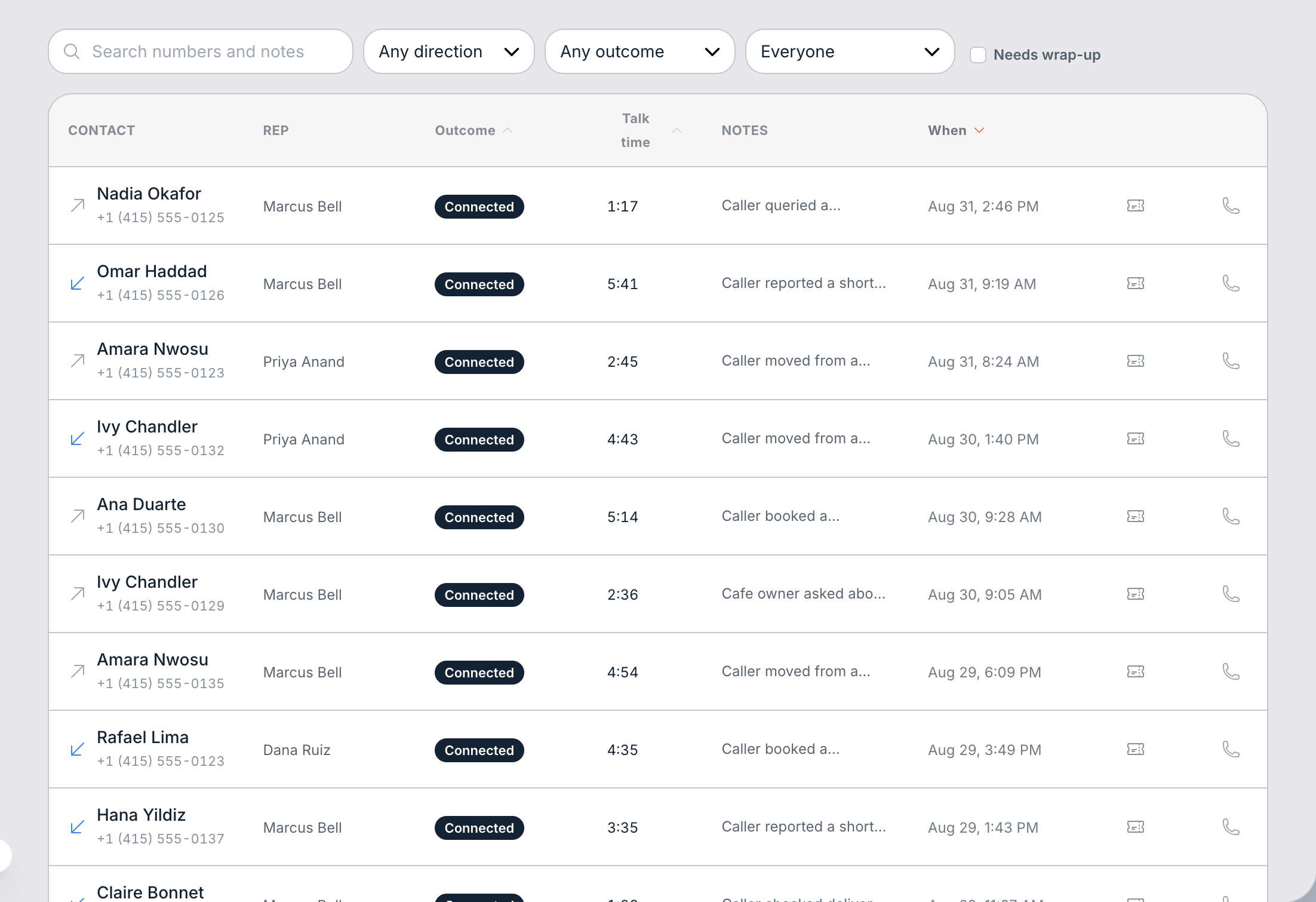Image resolution: width=1316 pixels, height=902 pixels.
Task: Open ticket icon in Aug 31, 8:24 AM row
Action: point(1135,361)
